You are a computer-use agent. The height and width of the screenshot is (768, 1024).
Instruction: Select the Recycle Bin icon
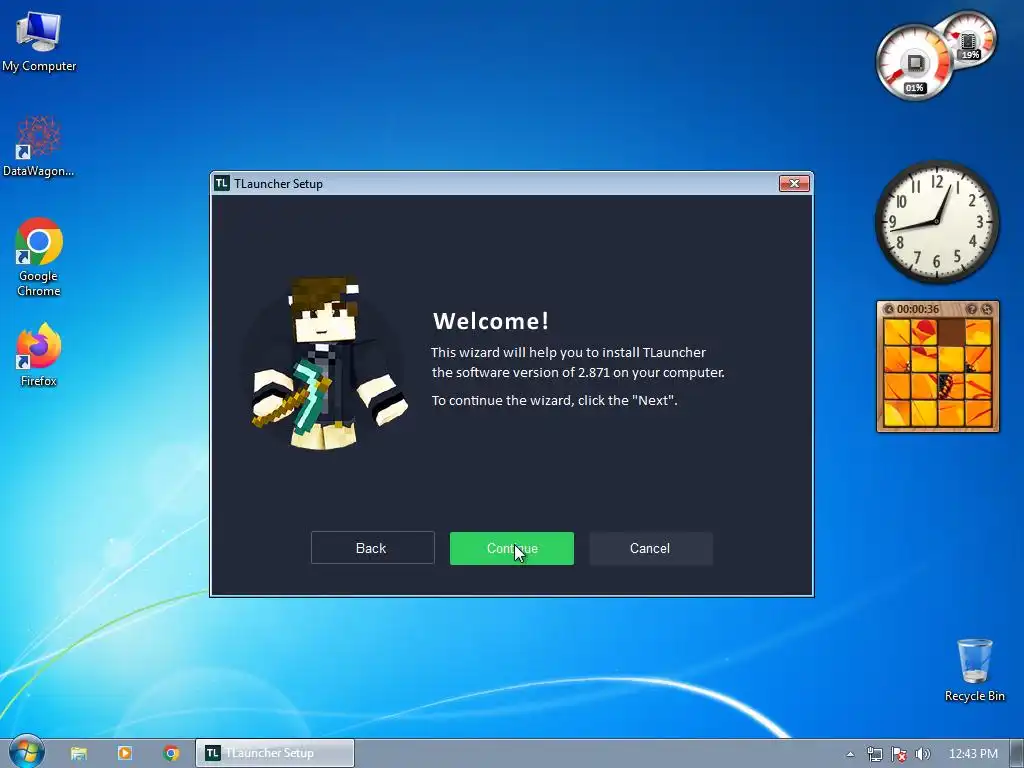click(974, 670)
